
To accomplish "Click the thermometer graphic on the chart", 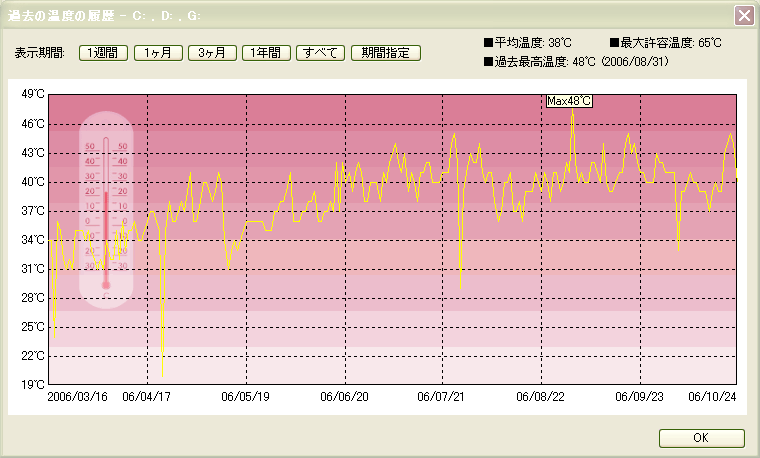I will click(106, 210).
